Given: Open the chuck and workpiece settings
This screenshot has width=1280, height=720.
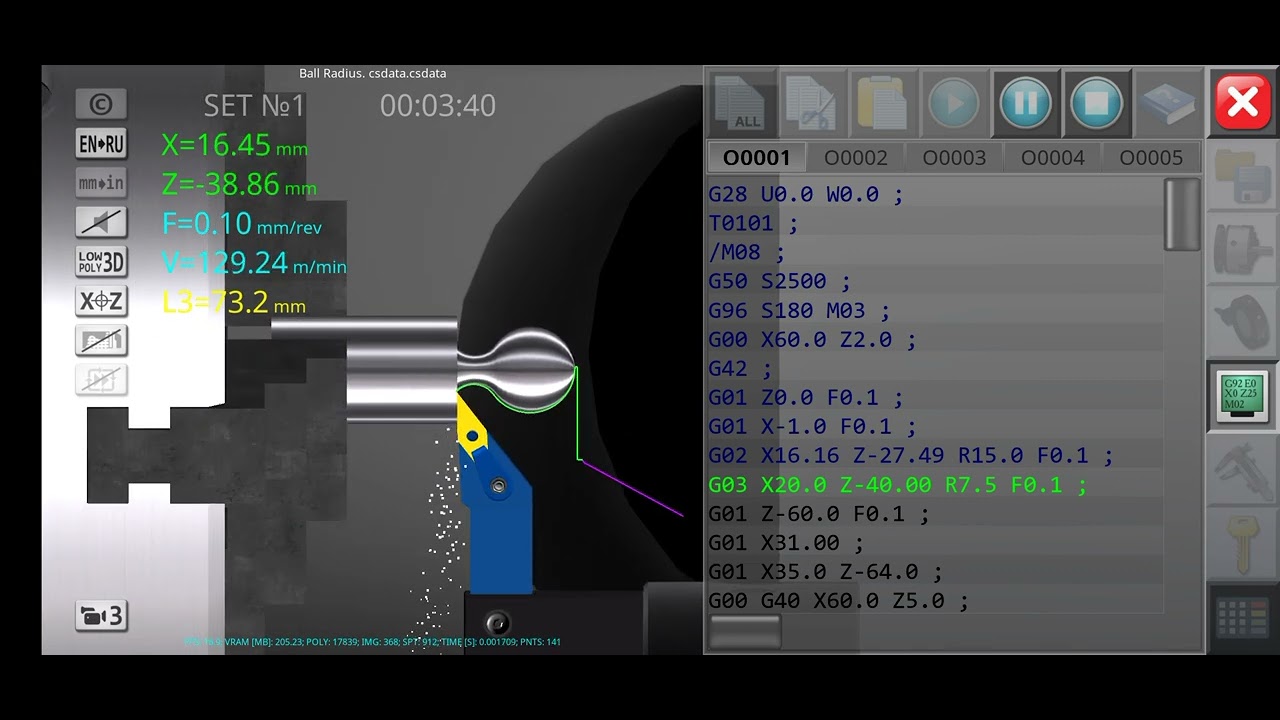Looking at the screenshot, I should pyautogui.click(x=1242, y=249).
